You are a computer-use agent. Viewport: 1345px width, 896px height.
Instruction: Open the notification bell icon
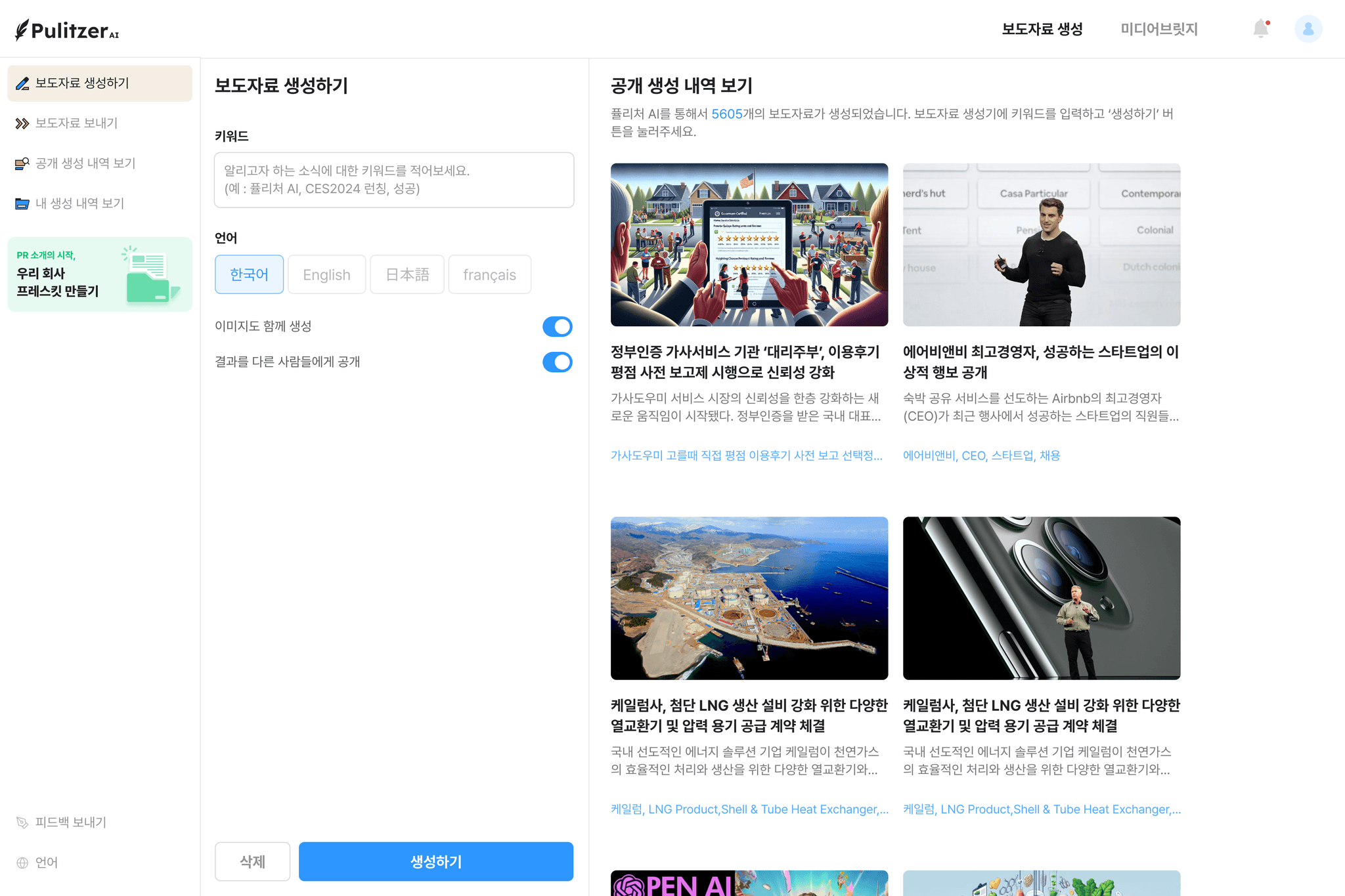tap(1260, 29)
